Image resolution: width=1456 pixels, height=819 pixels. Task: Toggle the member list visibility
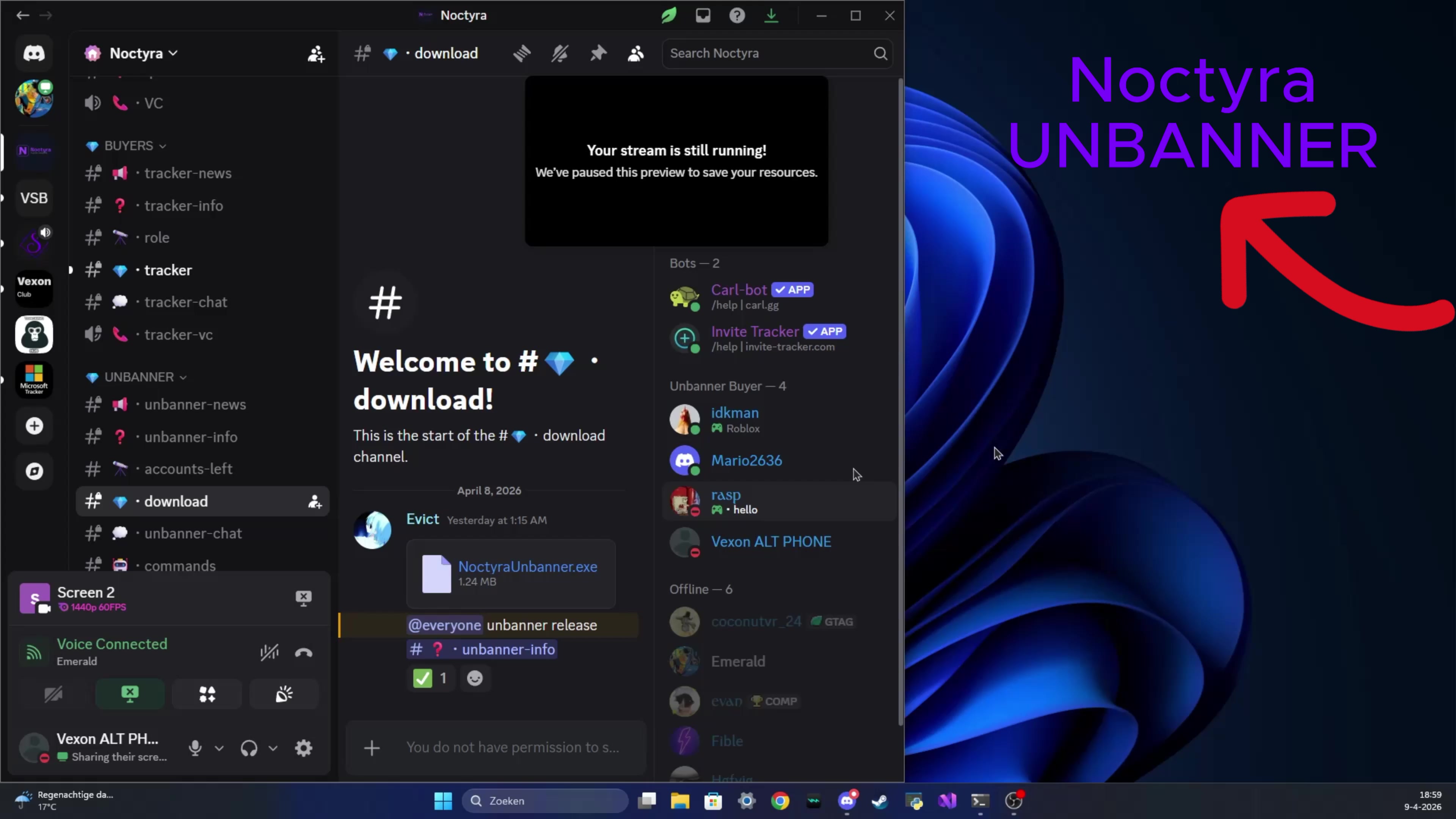coord(636,53)
